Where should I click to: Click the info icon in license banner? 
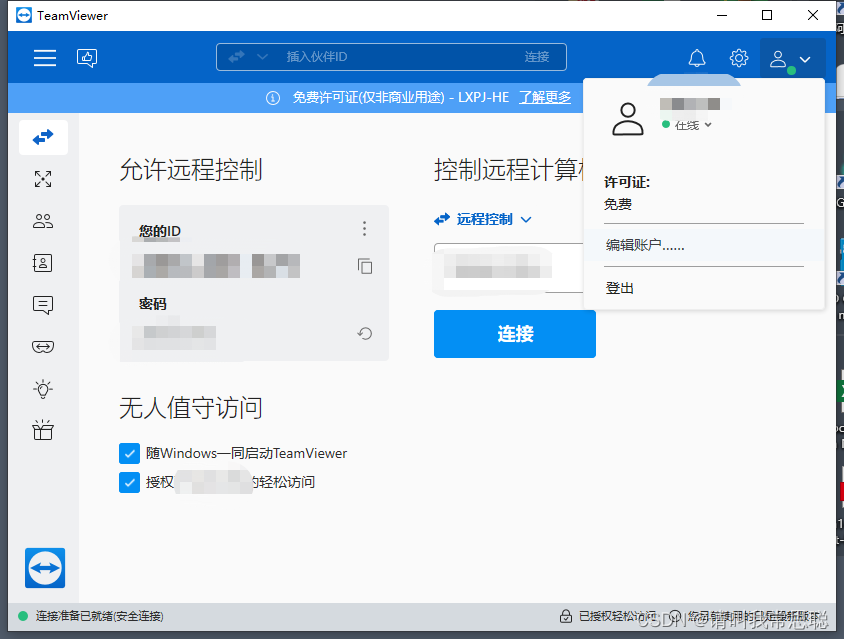pyautogui.click(x=273, y=98)
